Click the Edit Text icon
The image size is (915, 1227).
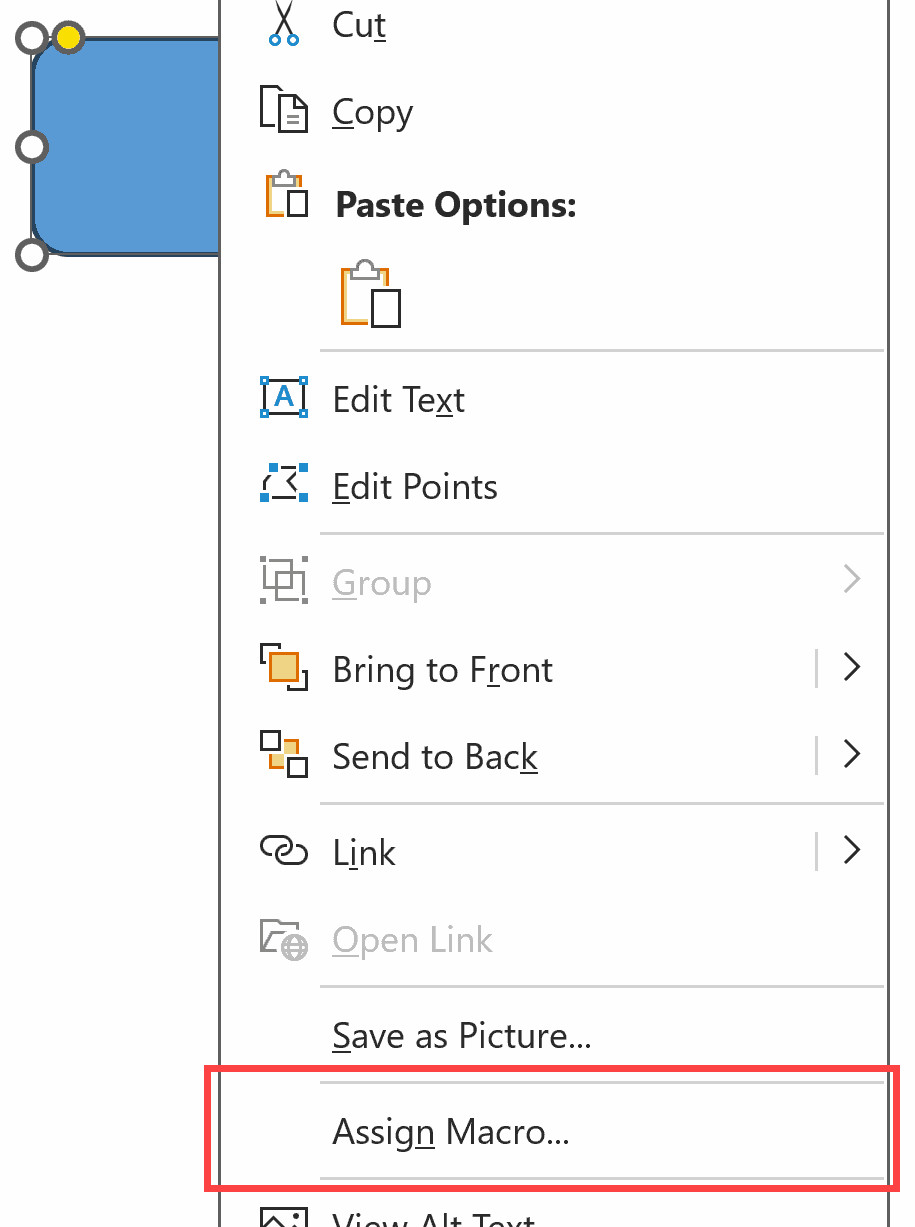[x=283, y=397]
